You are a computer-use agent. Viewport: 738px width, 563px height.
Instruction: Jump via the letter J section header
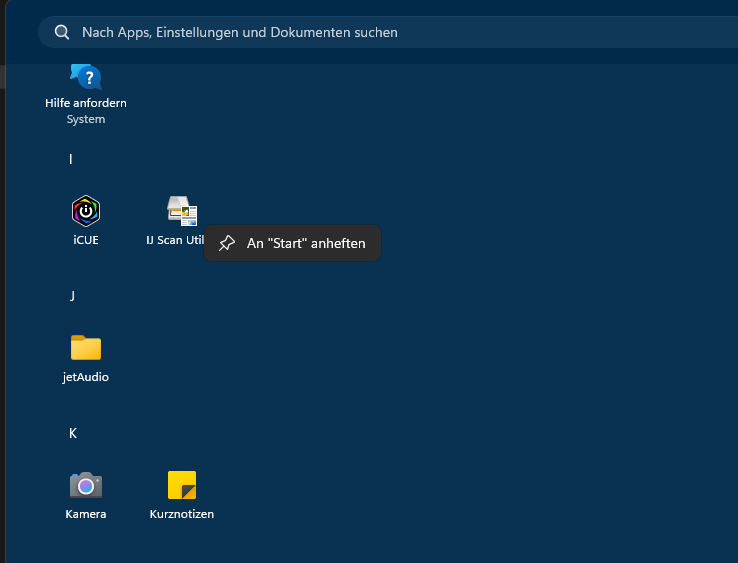point(72,296)
